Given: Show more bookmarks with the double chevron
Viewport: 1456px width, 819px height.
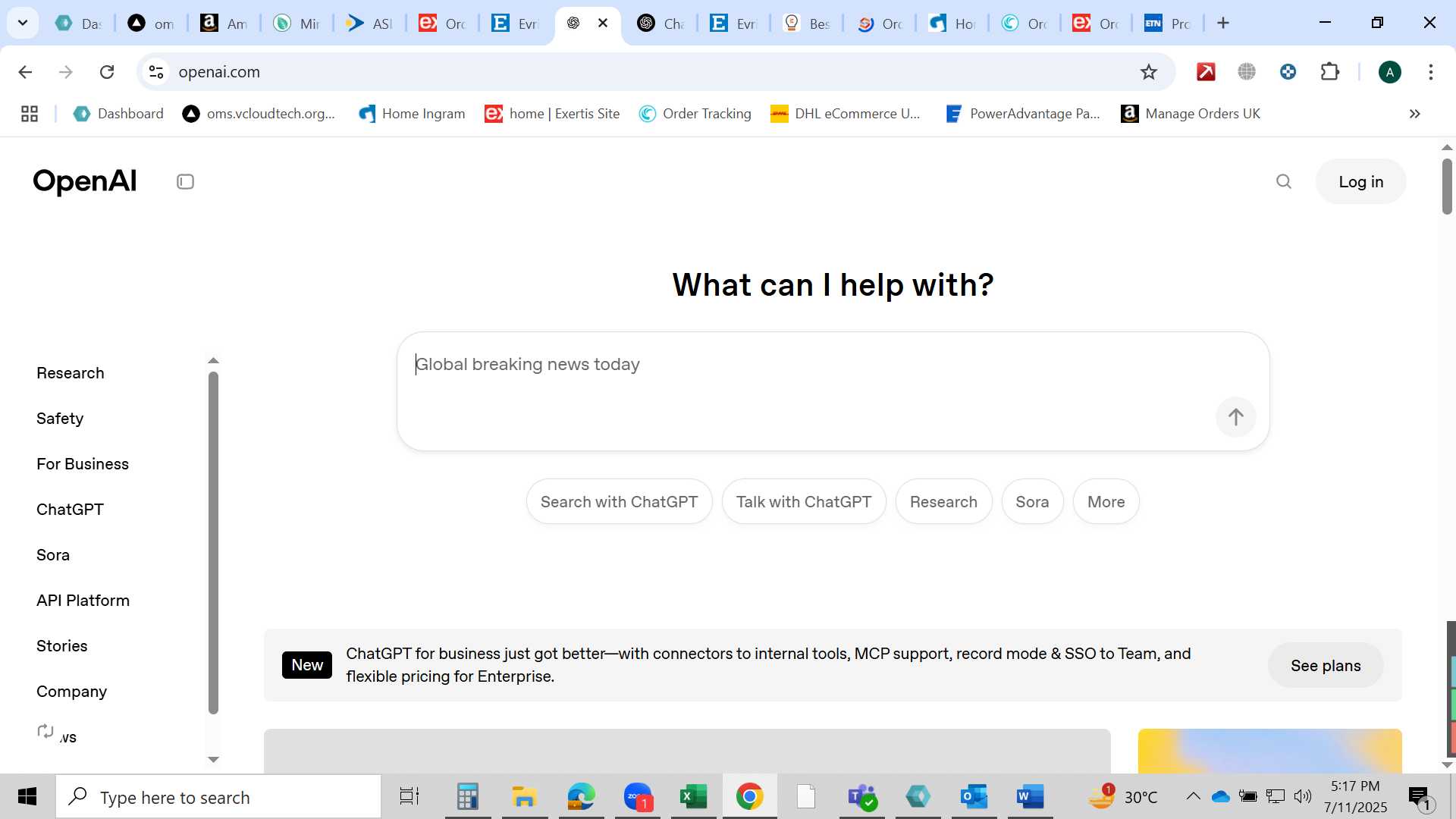Looking at the screenshot, I should tap(1414, 114).
